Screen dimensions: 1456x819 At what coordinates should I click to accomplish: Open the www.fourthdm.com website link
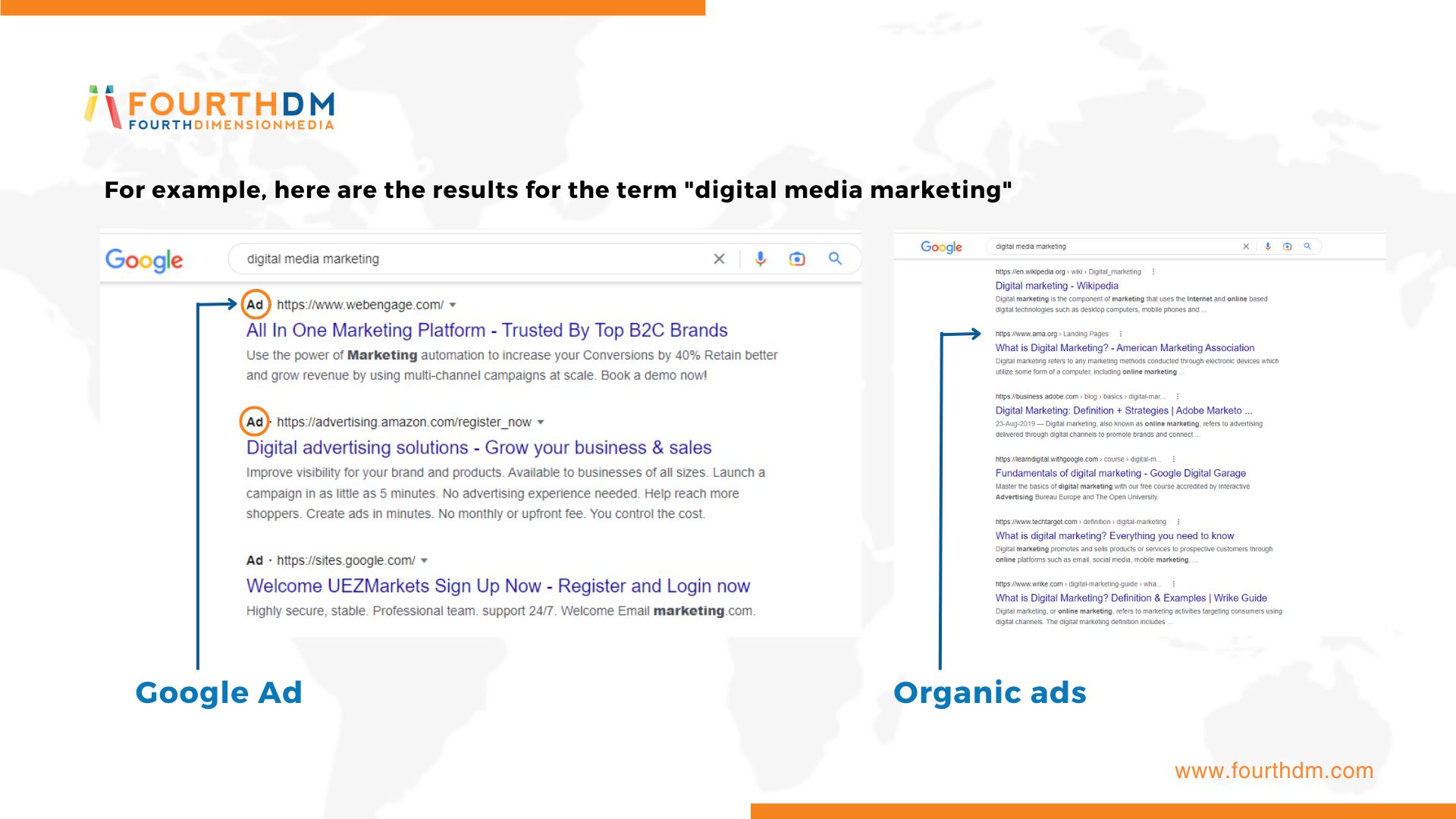coord(1273,770)
